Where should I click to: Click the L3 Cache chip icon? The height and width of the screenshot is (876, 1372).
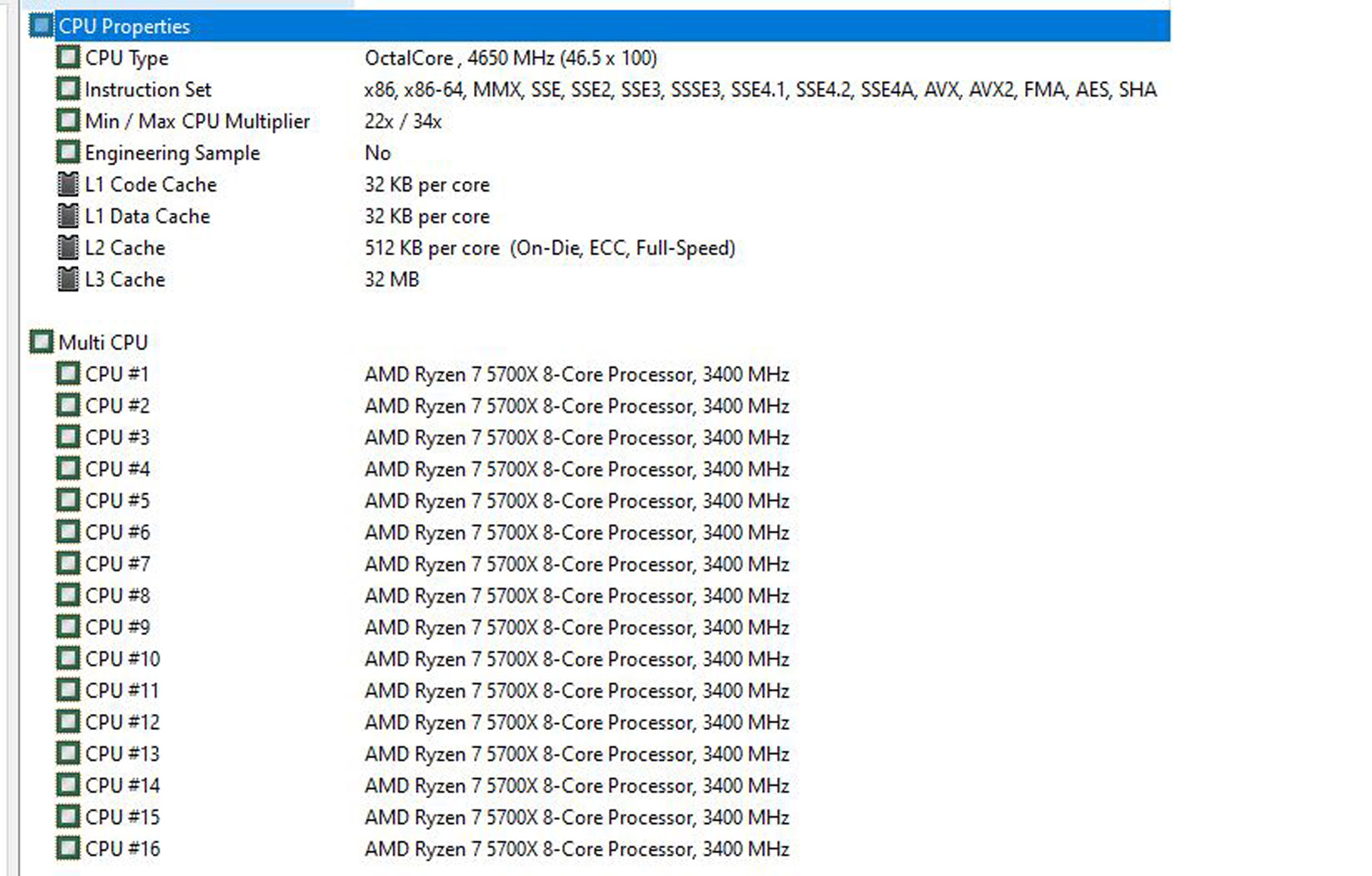68,279
